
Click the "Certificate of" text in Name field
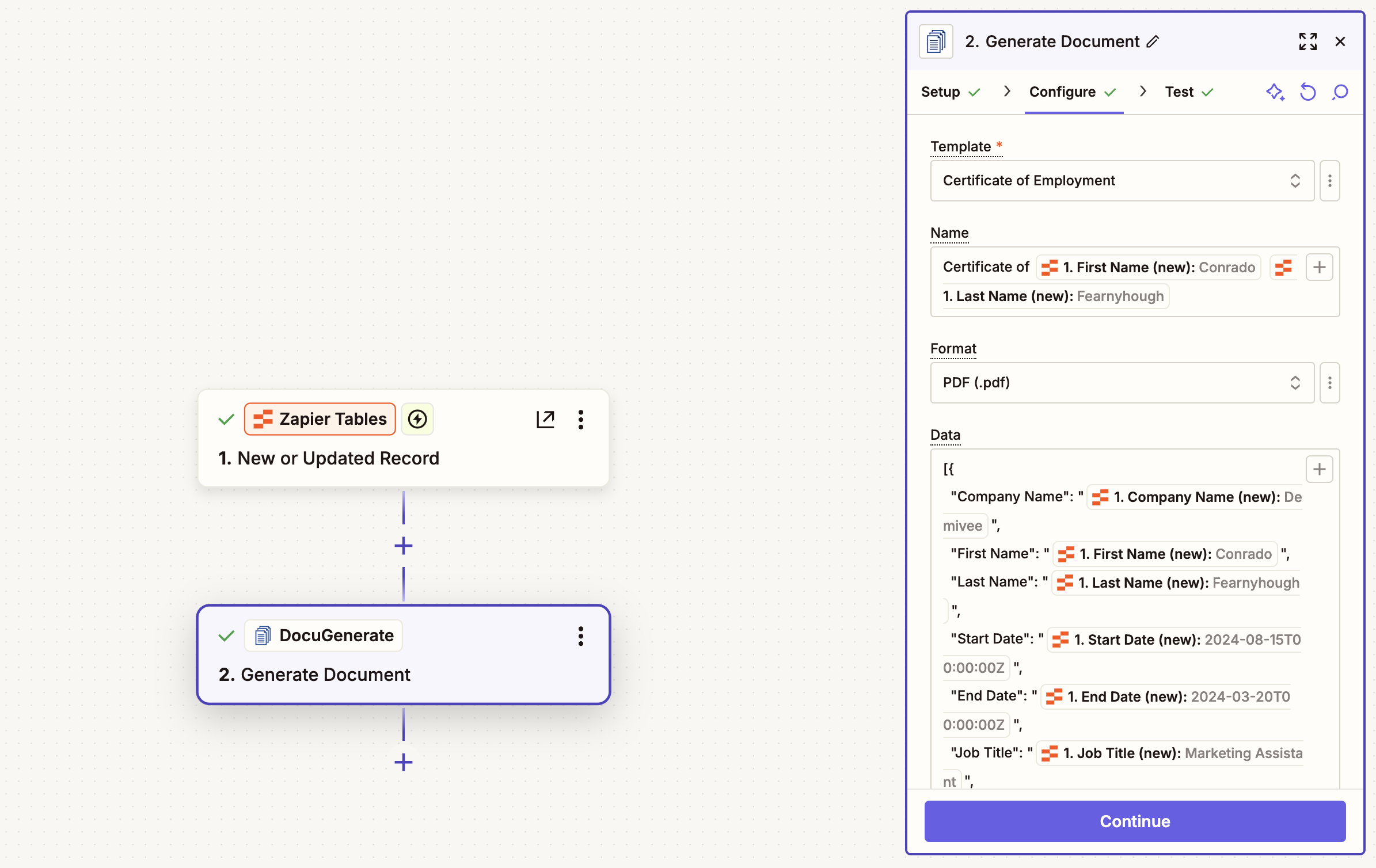986,267
